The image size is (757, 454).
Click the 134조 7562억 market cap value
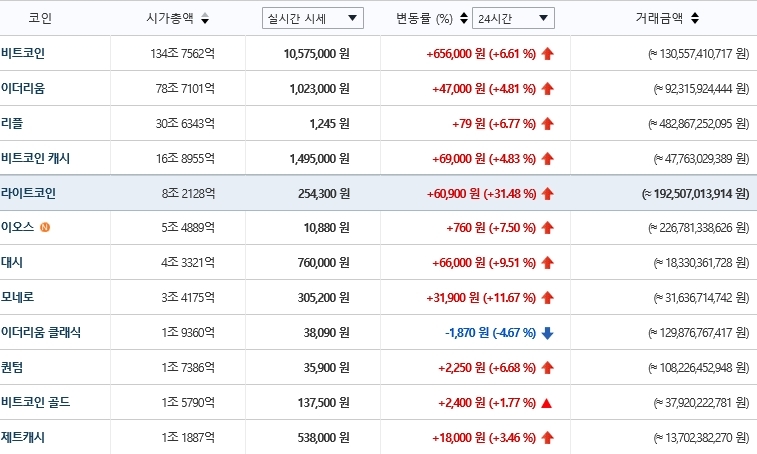182,54
